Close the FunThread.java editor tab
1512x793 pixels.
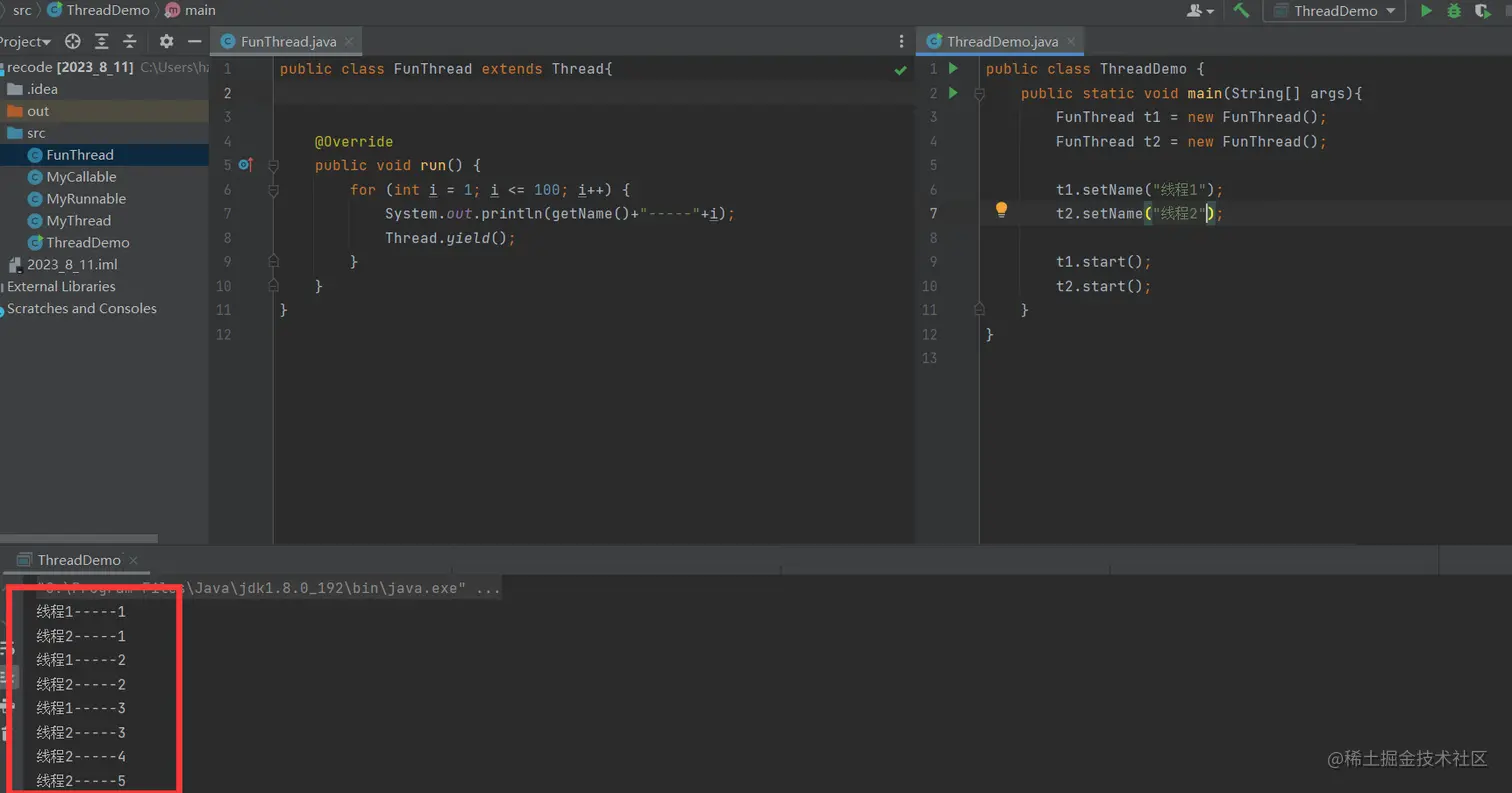(x=351, y=42)
